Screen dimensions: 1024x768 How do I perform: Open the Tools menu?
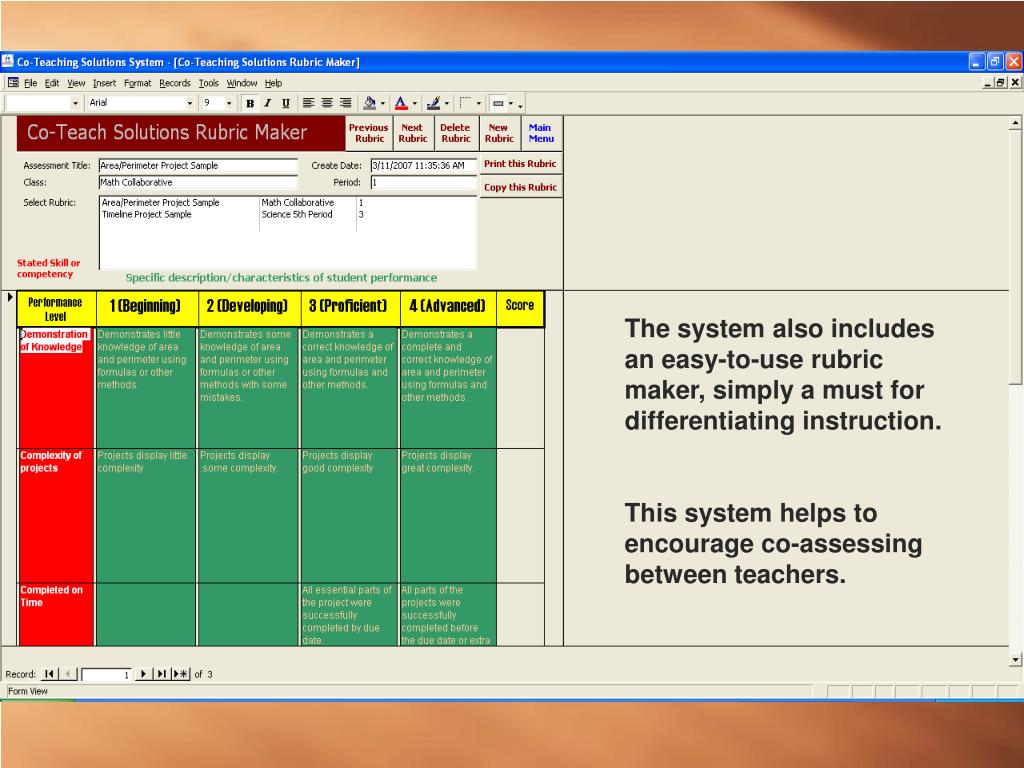[x=208, y=83]
